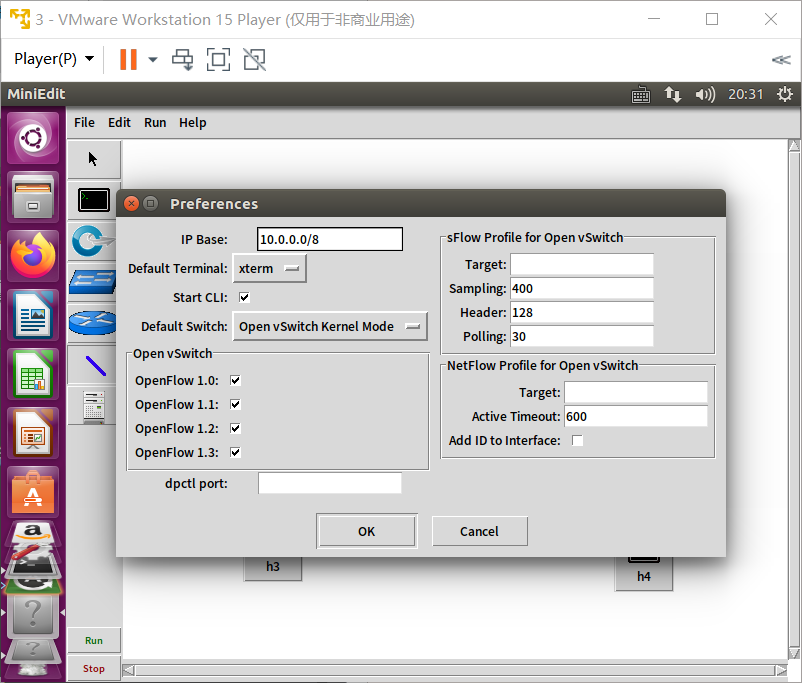Click the clock showing 20:31

pos(746,94)
